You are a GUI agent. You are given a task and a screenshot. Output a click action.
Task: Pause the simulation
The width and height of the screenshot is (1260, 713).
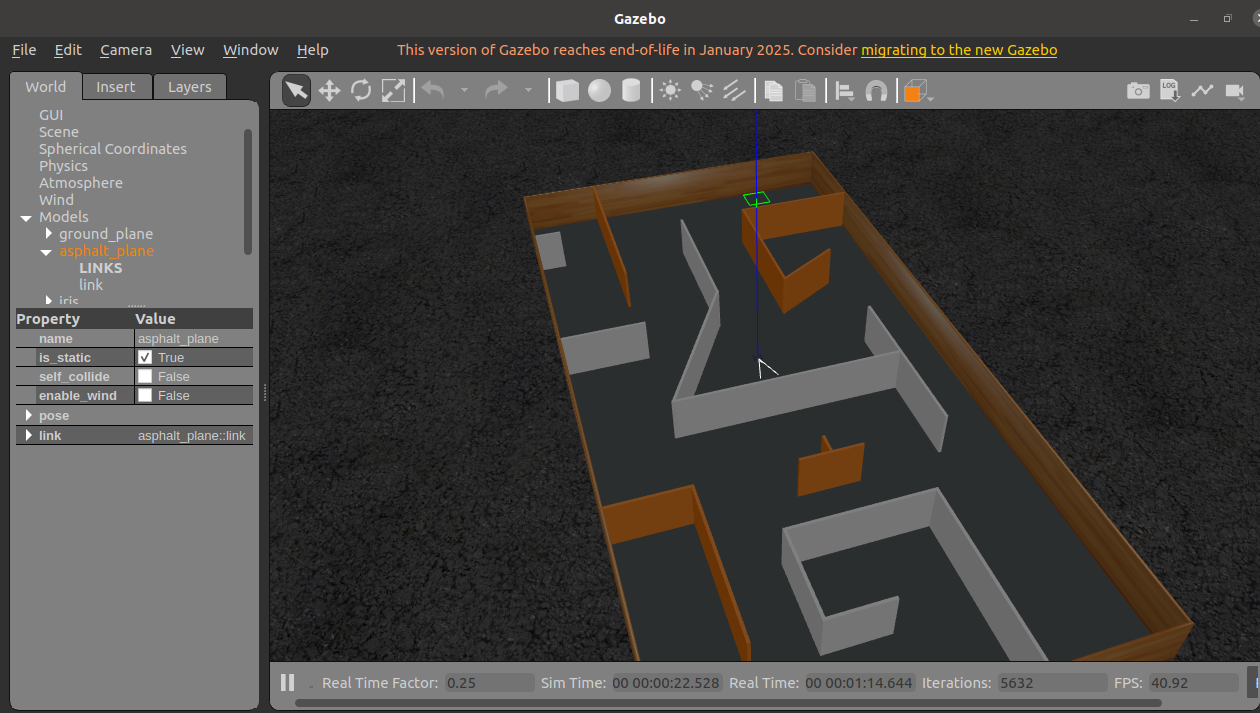click(287, 683)
